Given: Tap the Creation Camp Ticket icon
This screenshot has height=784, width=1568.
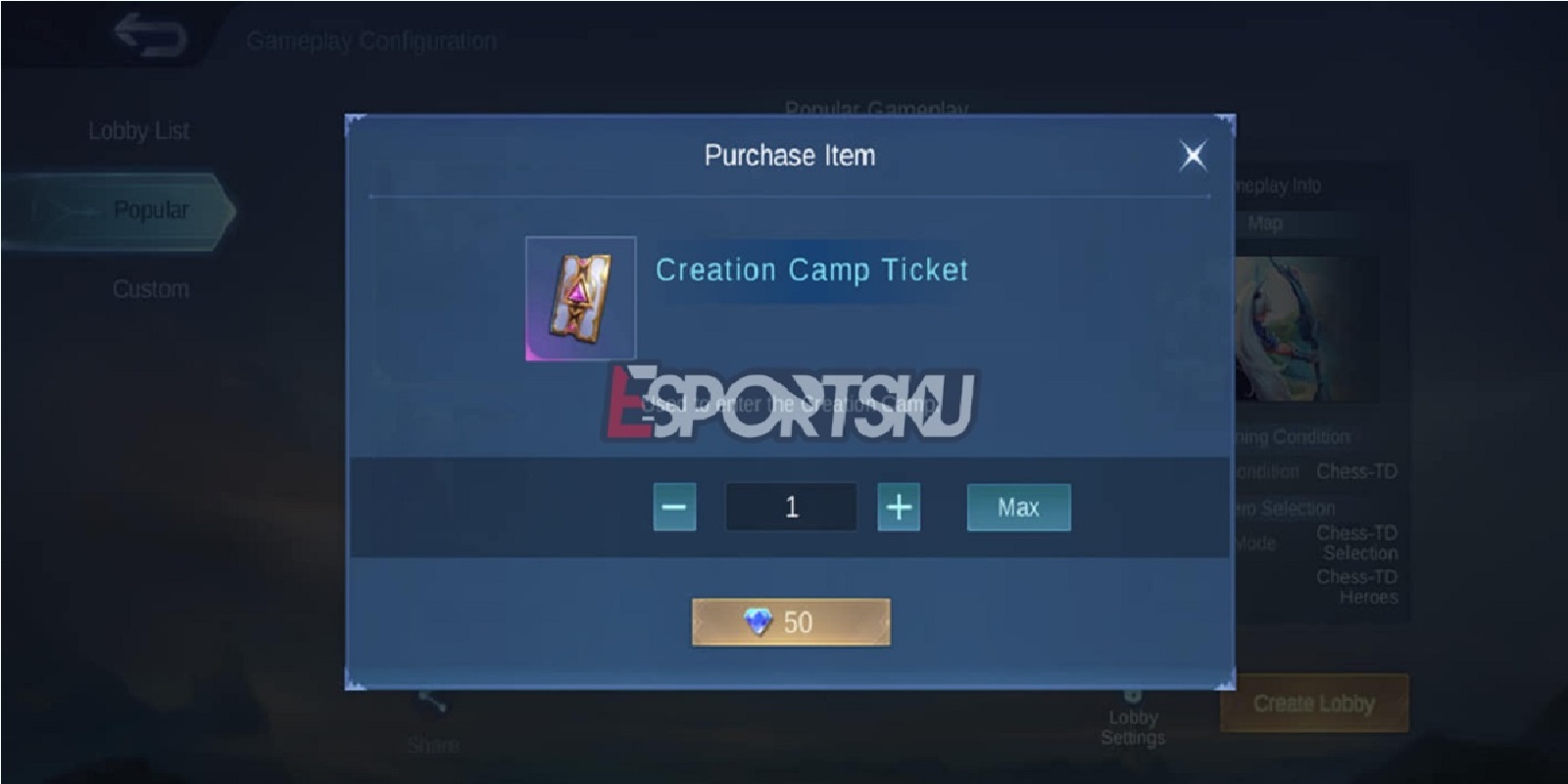Looking at the screenshot, I should point(580,298).
